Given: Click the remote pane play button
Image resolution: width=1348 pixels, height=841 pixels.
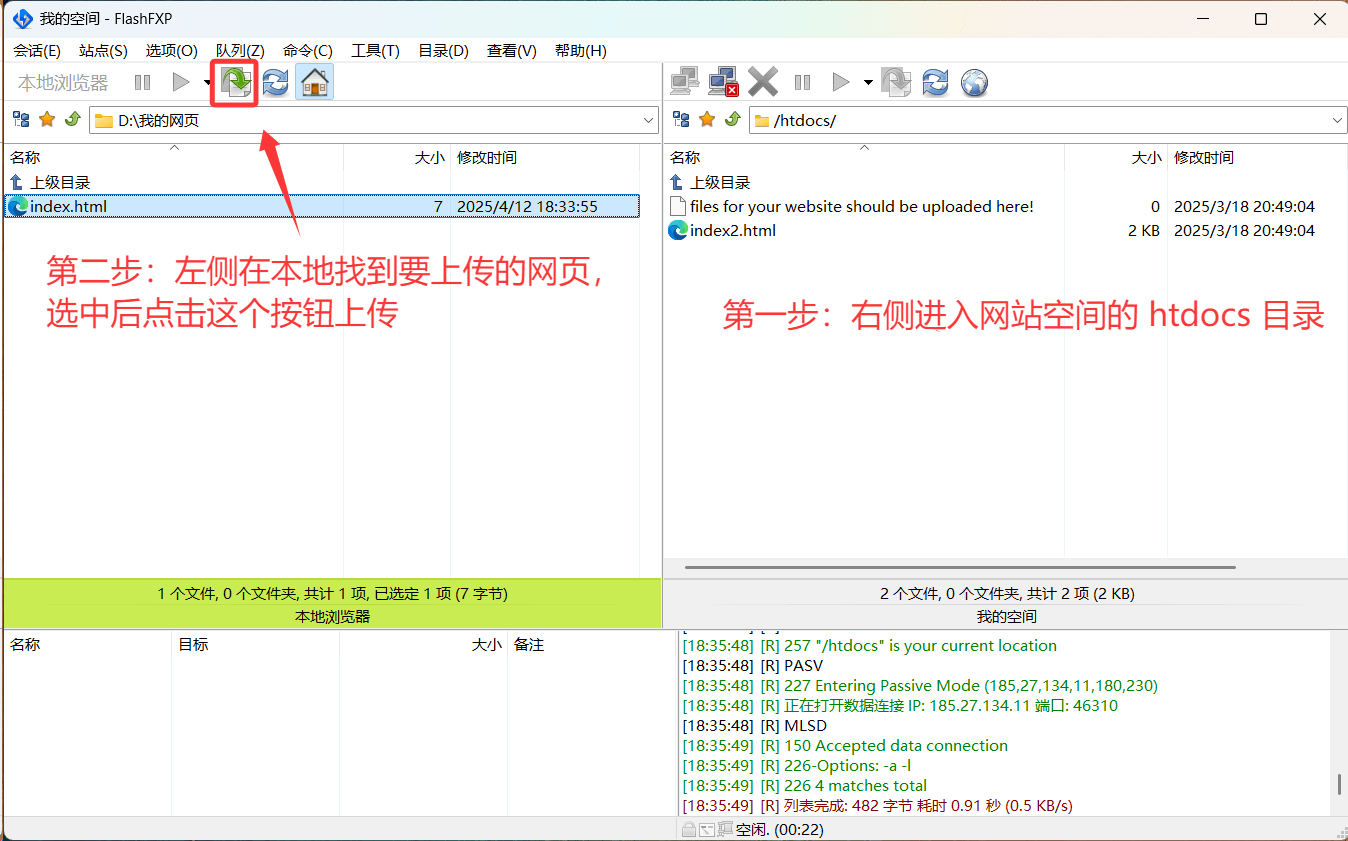Looking at the screenshot, I should point(841,82).
